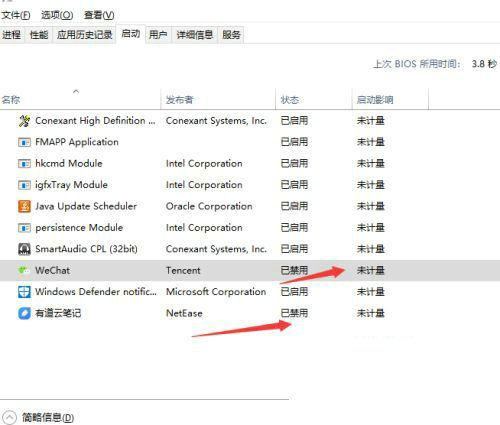This screenshot has height=425, width=500.
Task: Click the 简略信息(D) link
Action: pos(48,417)
